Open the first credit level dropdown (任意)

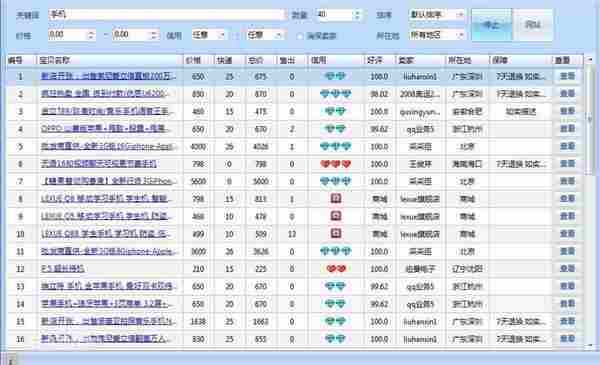(209, 35)
